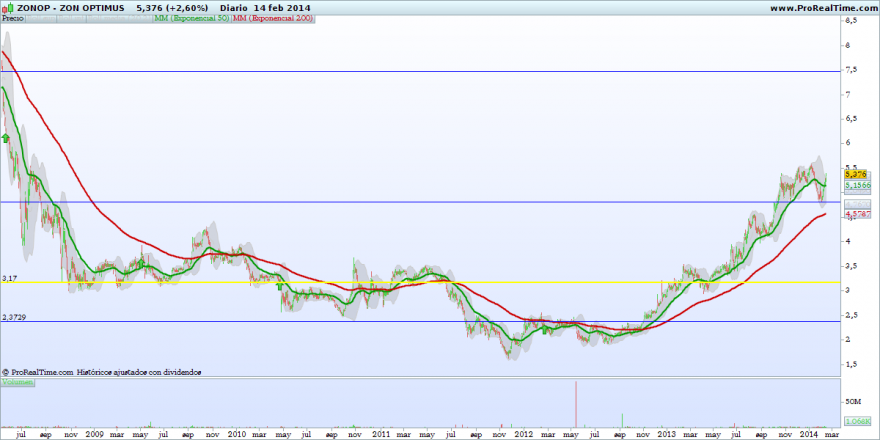The height and width of the screenshot is (440, 880).
Task: Click the green 5,1566 moving average tag
Action: point(857,184)
